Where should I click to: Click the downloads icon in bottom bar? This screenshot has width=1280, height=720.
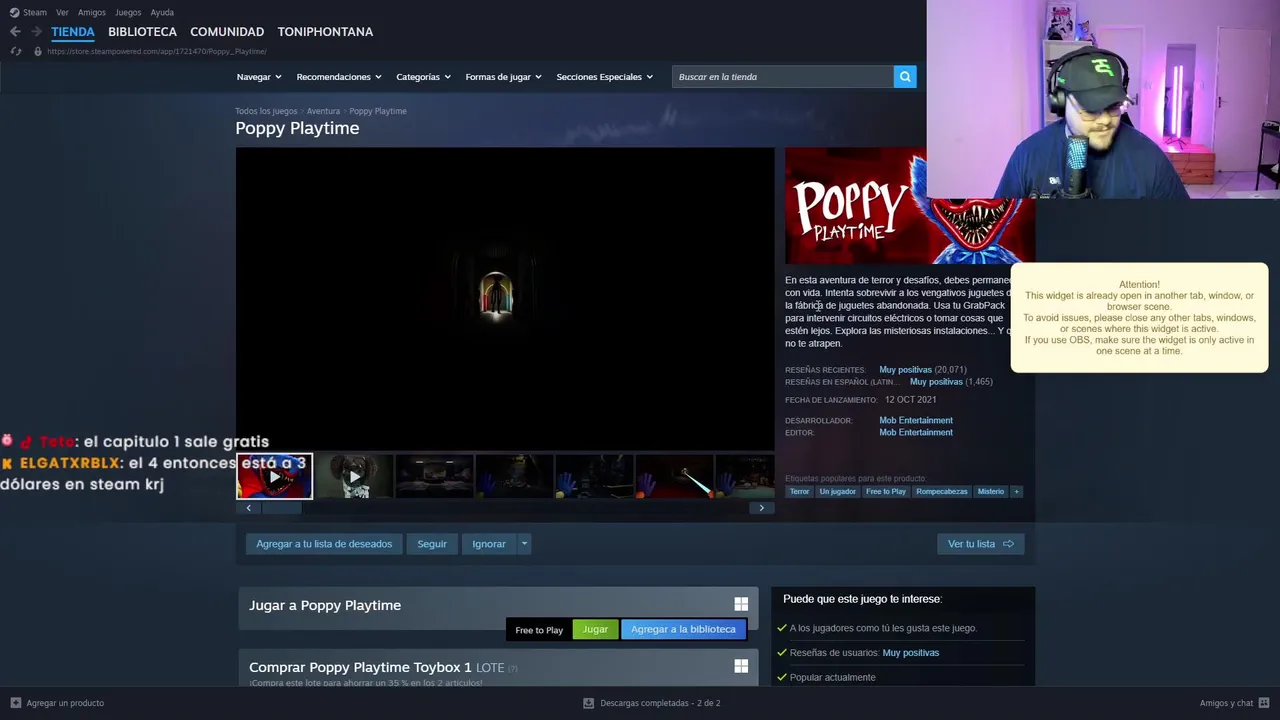(x=588, y=703)
